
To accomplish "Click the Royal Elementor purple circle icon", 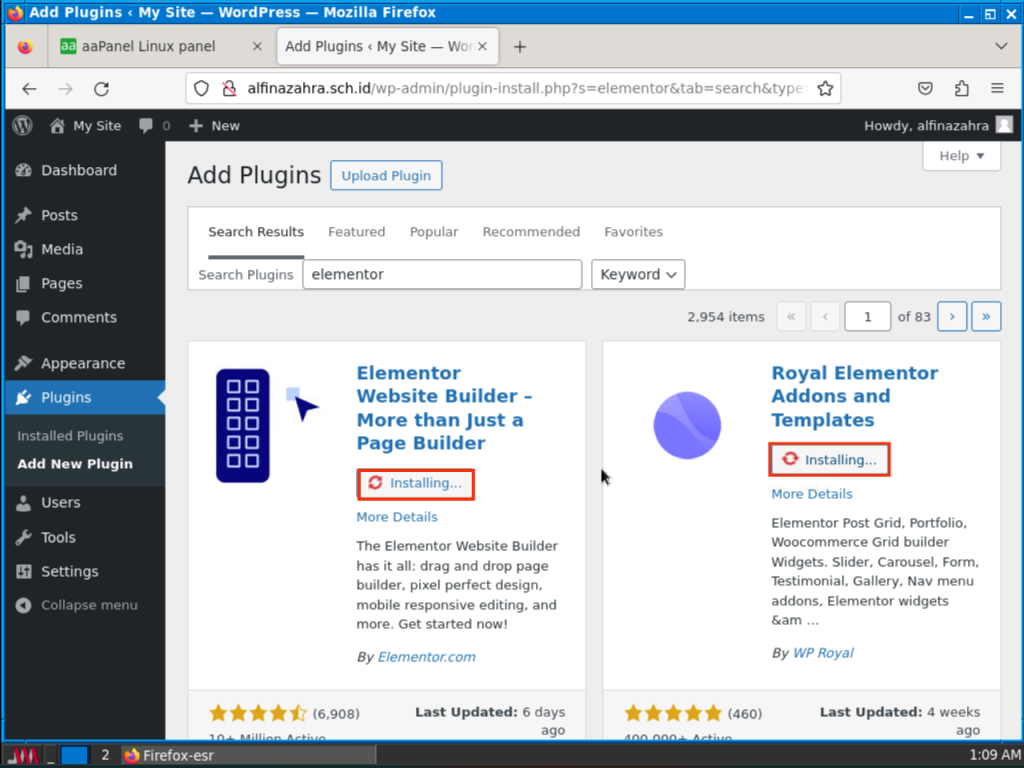I will click(x=687, y=425).
